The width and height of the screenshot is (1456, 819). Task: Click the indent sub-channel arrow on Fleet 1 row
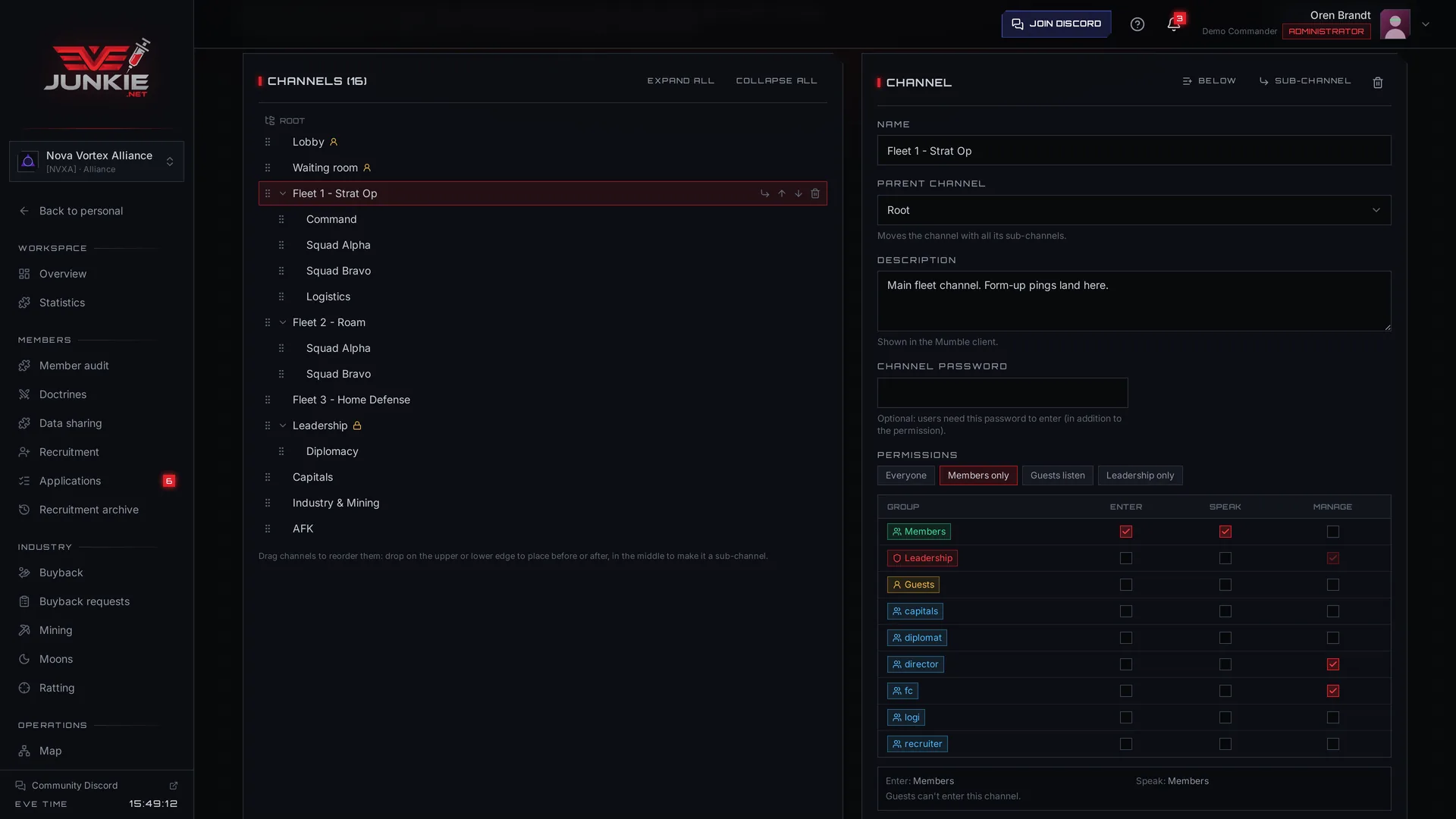tap(764, 193)
